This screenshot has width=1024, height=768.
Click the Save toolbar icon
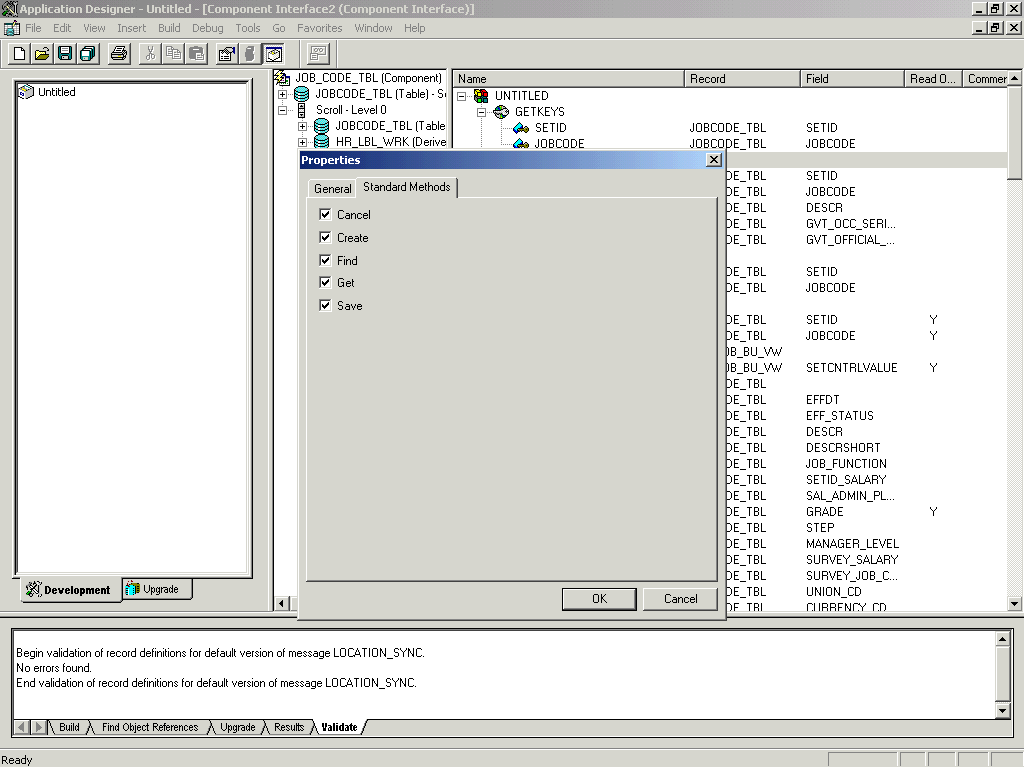tap(65, 53)
